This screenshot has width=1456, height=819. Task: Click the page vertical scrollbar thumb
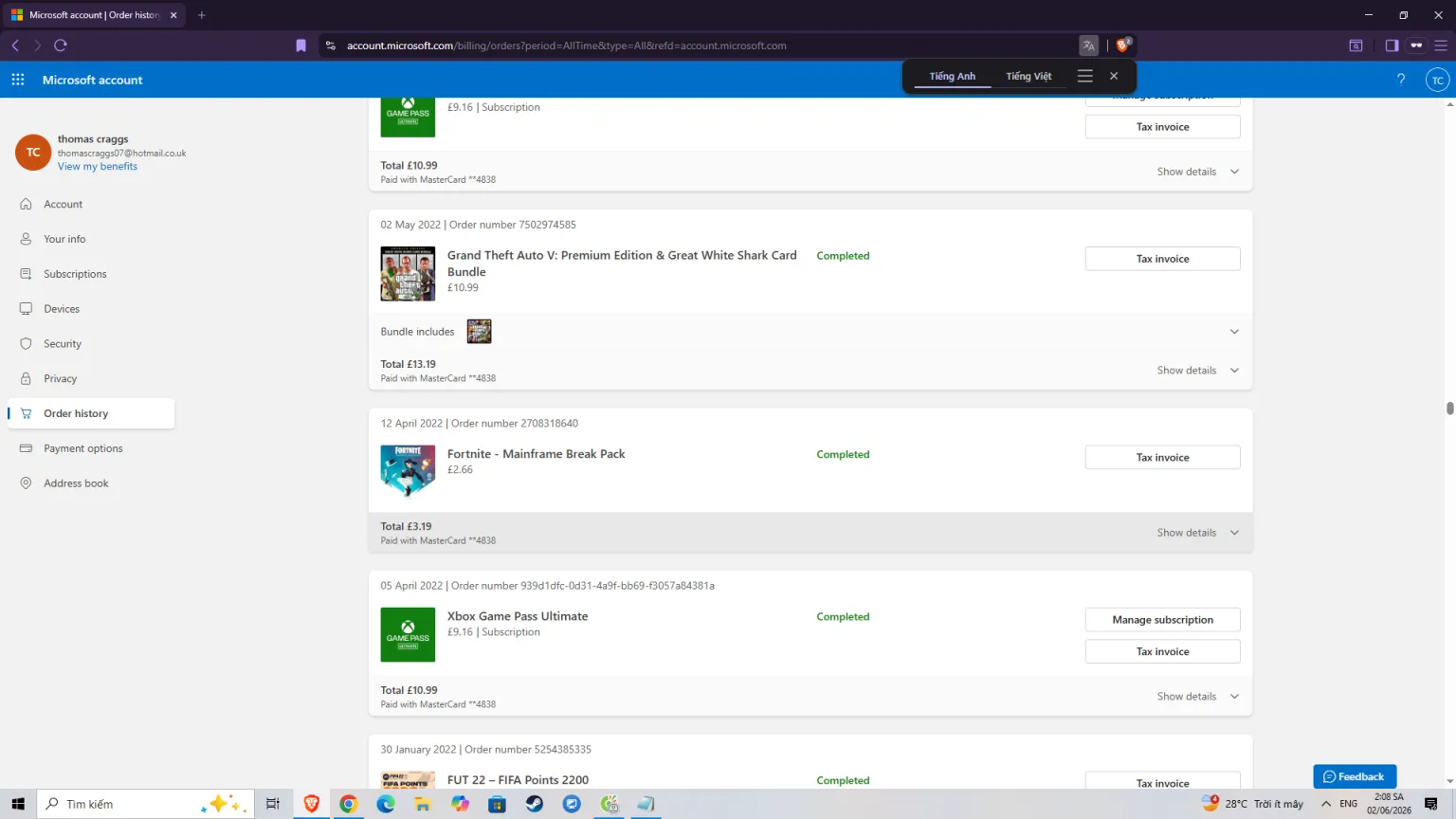tap(1449, 409)
